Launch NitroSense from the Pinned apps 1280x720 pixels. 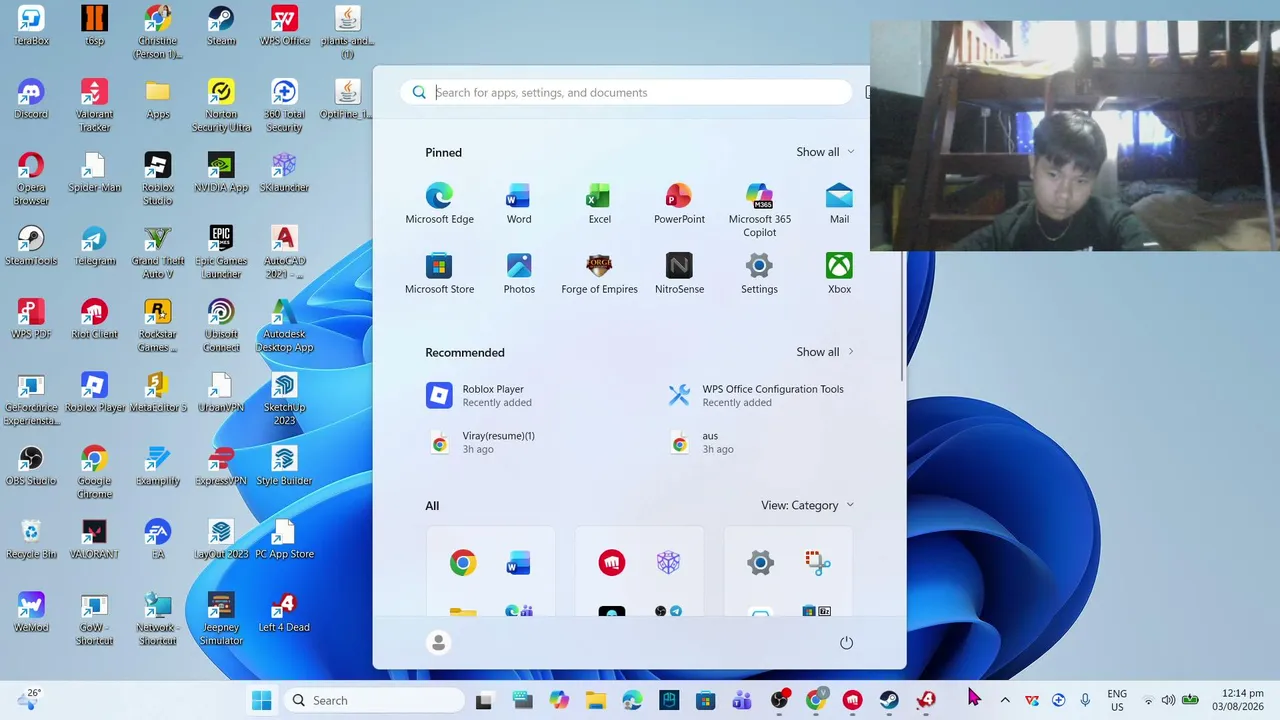(679, 273)
